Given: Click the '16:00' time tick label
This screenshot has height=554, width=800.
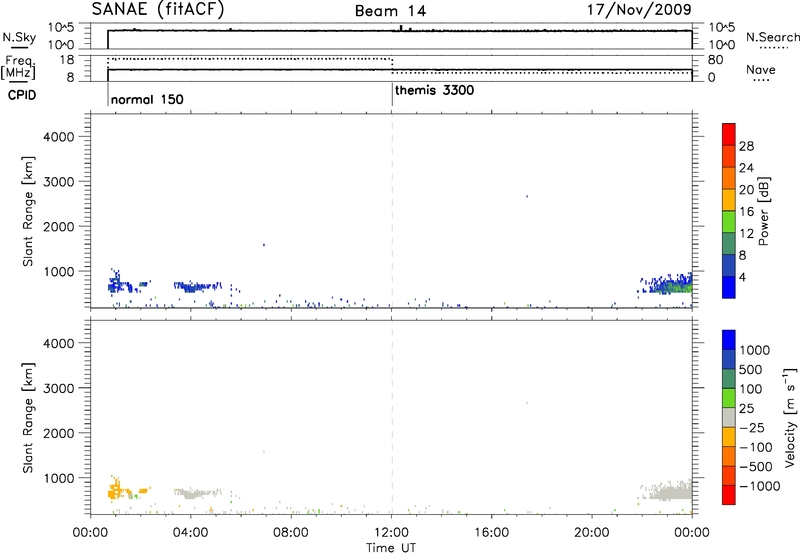Looking at the screenshot, I should pyautogui.click(x=491, y=533).
